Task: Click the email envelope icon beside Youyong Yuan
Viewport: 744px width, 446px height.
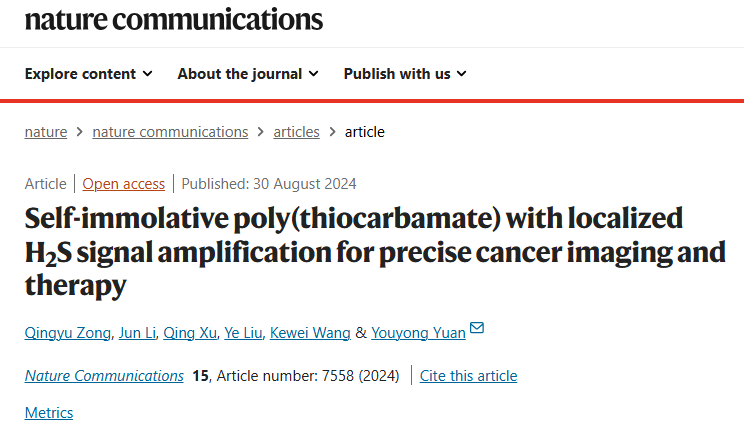Action: 477,328
